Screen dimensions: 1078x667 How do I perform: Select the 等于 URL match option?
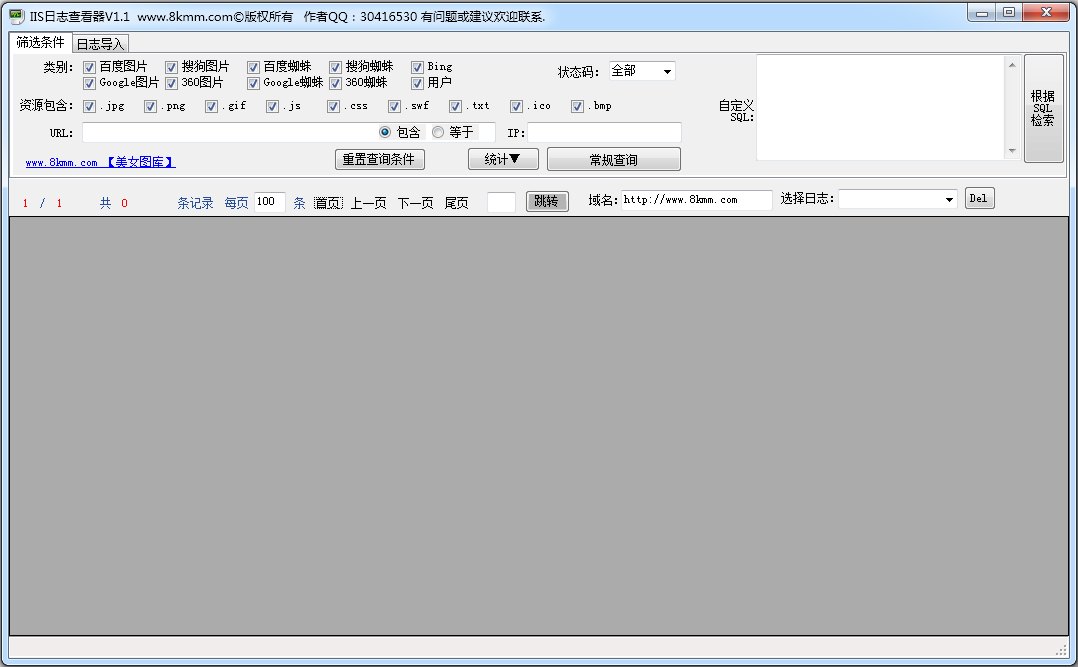438,132
